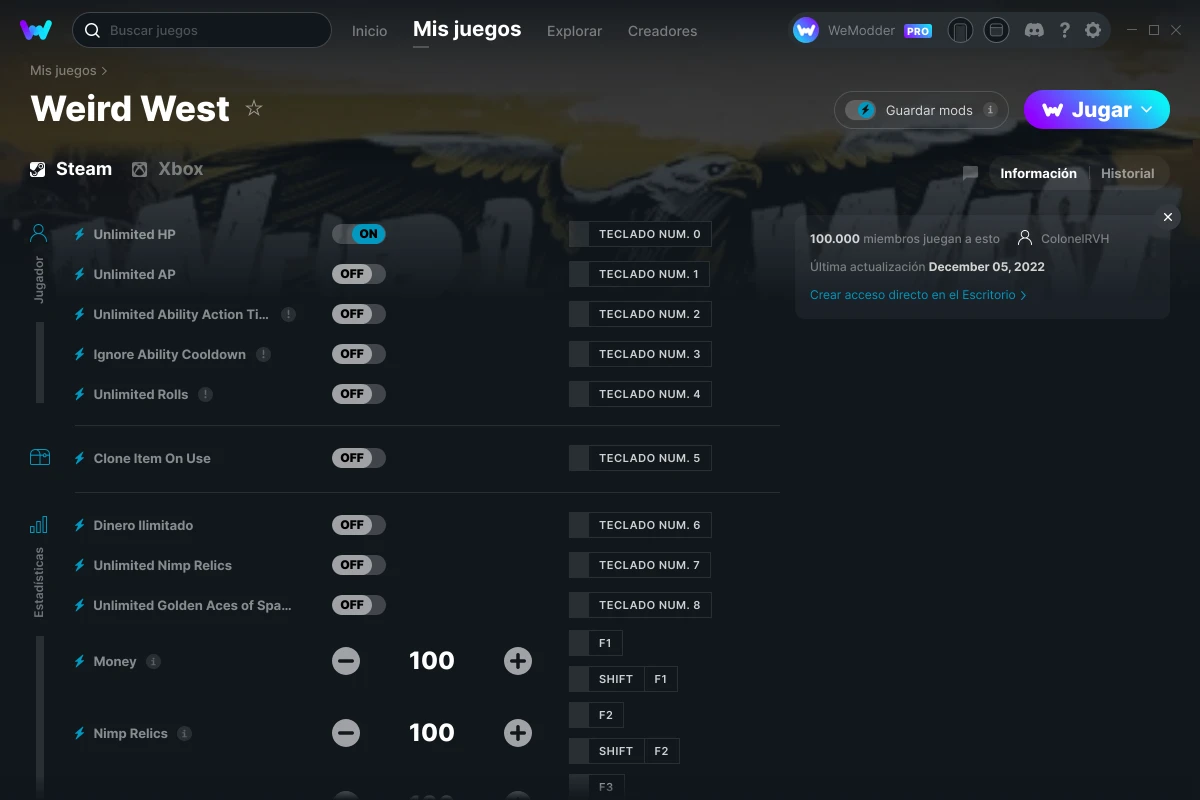Show info for Unlimited Ability Action Time
1200x800 pixels.
pos(288,314)
